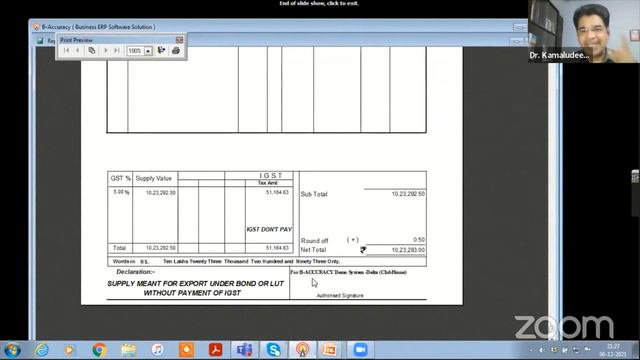Click the rupee symbol beside Net Total

coord(363,250)
